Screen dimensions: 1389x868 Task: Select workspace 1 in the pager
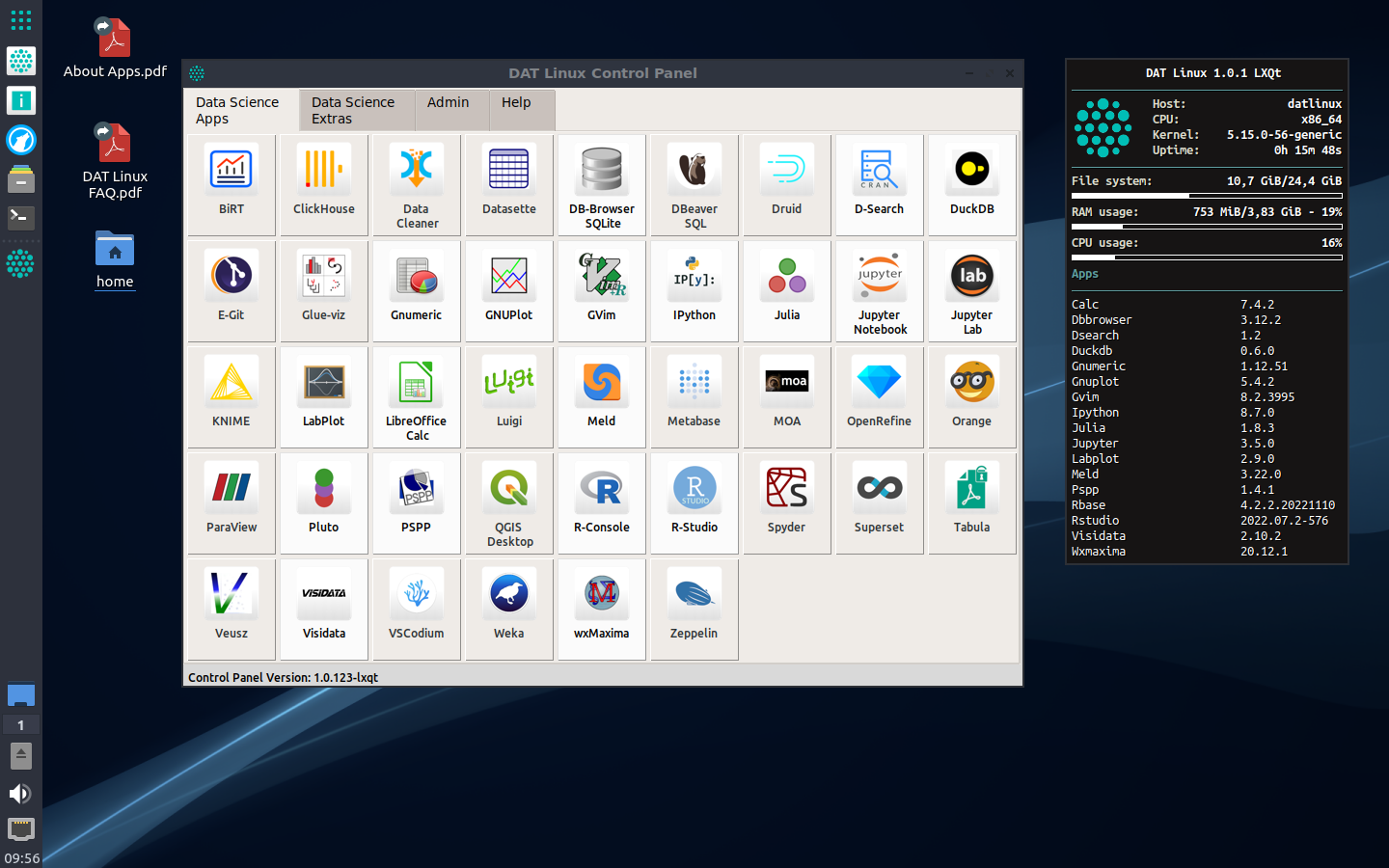click(x=20, y=724)
